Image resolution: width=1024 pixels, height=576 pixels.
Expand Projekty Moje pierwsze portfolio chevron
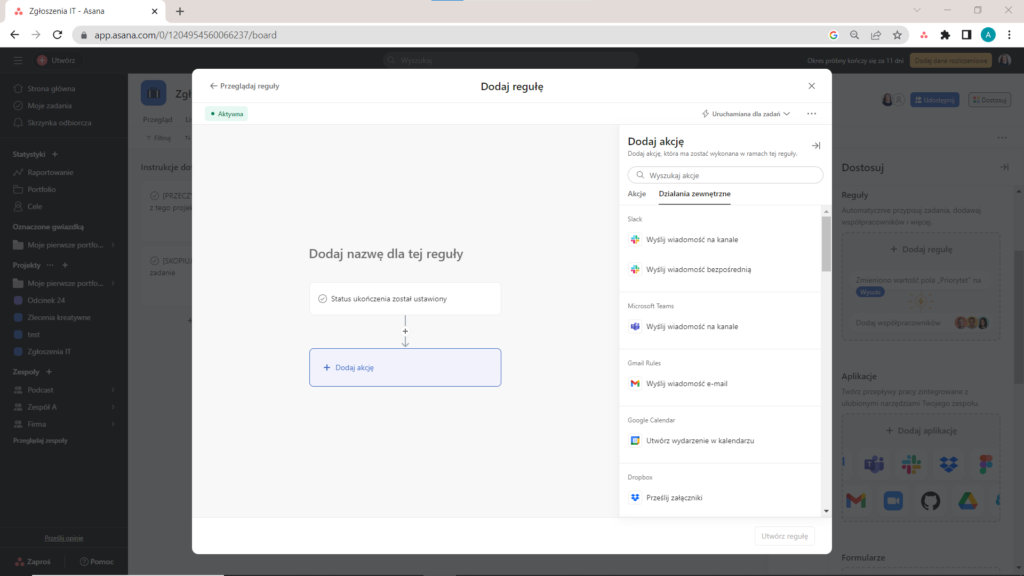(113, 283)
